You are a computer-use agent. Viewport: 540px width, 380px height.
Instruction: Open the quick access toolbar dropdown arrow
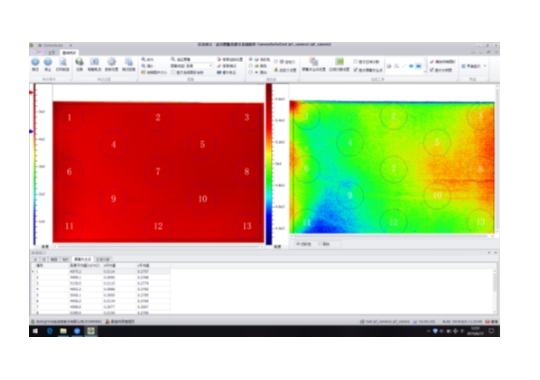coord(71,45)
